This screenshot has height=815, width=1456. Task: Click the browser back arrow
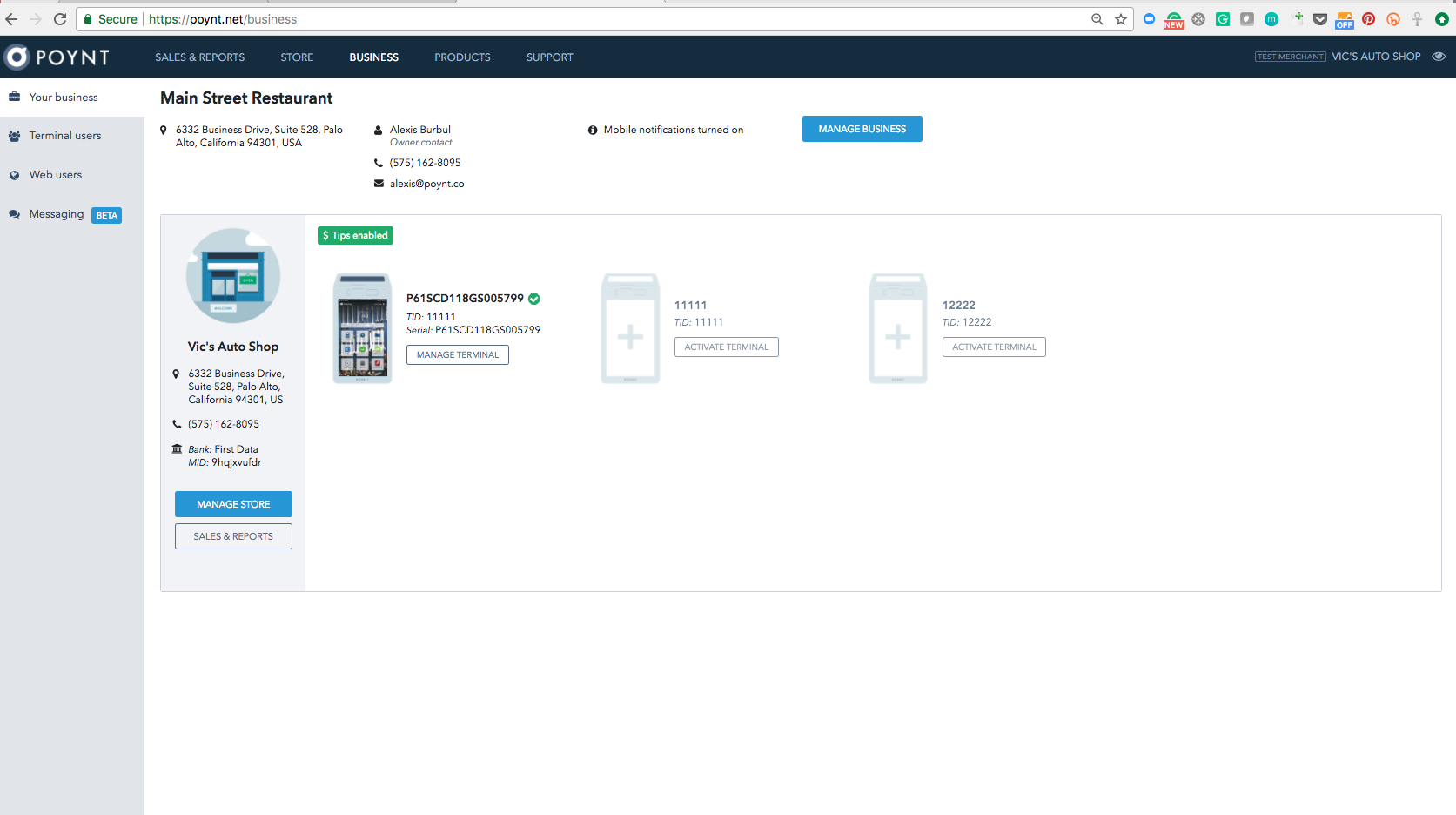(11, 19)
